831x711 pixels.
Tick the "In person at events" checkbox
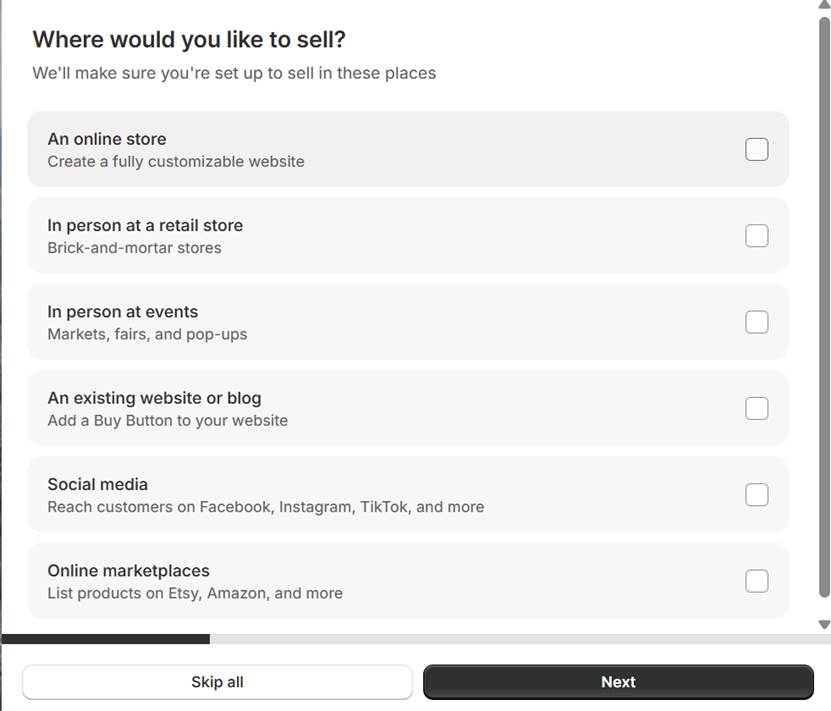757,321
